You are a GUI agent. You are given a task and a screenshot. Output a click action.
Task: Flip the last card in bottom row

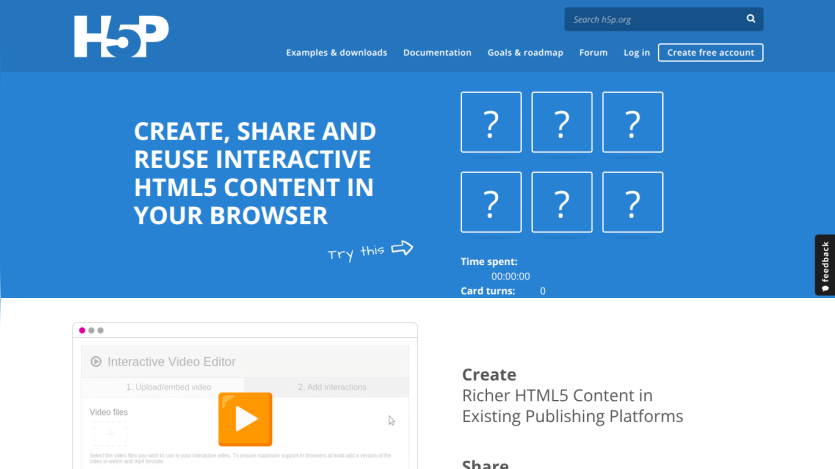[x=633, y=202]
